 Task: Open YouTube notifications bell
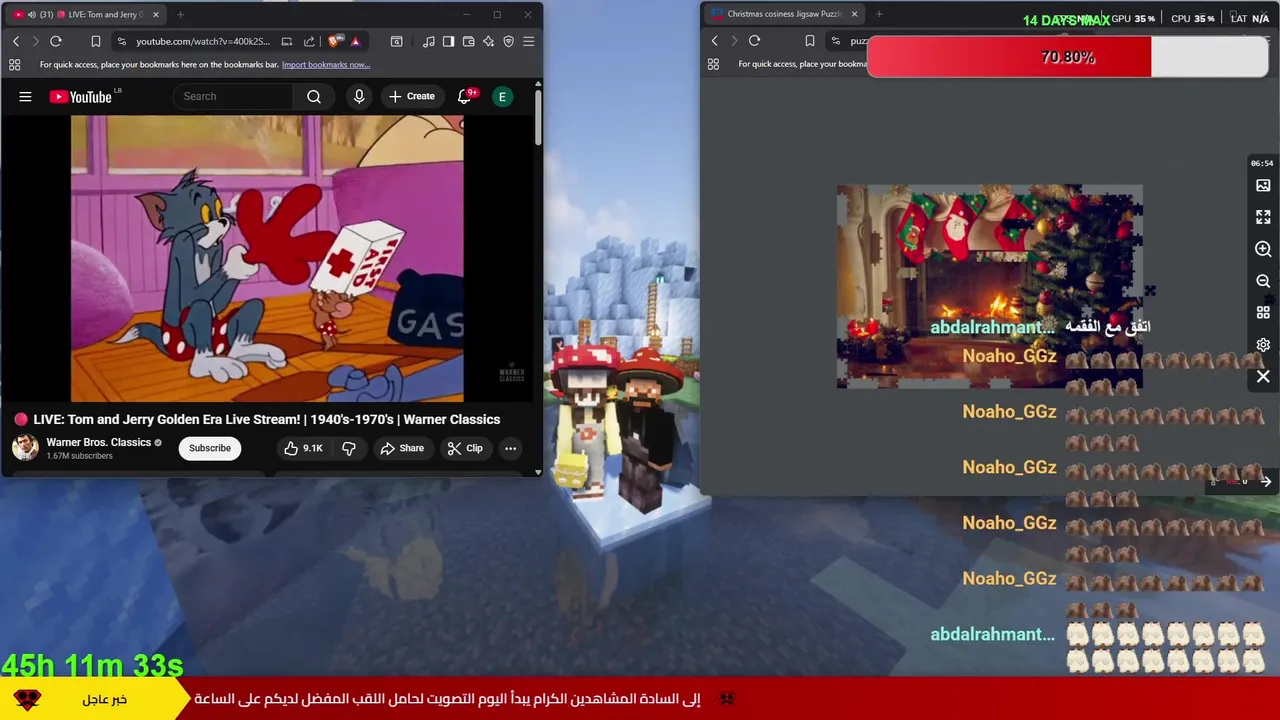[x=465, y=96]
